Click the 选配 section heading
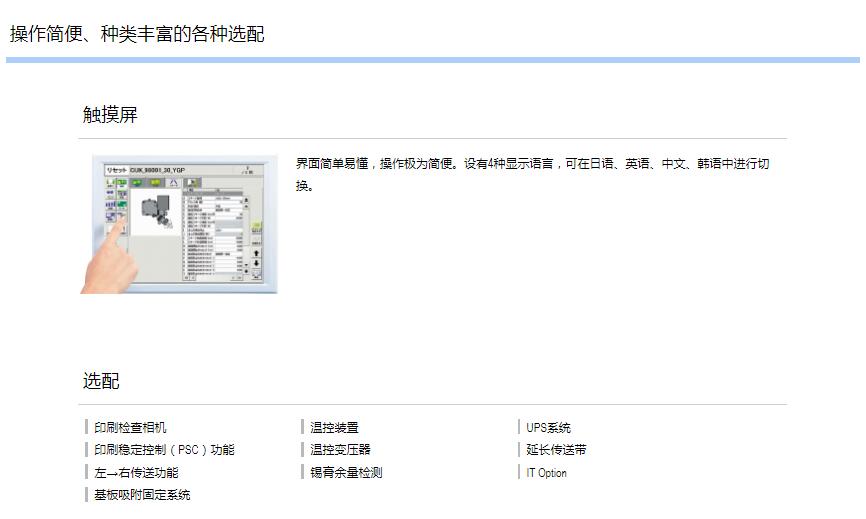This screenshot has height=519, width=866. pos(101,381)
